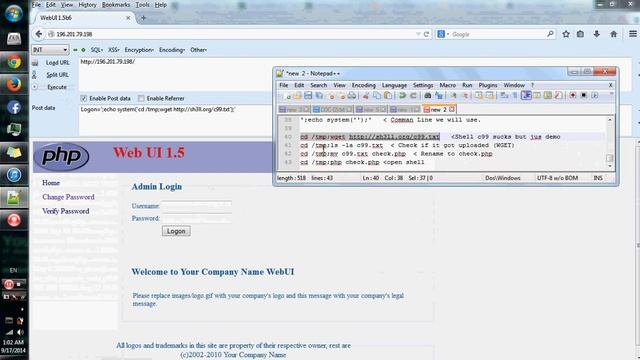Click the Windows Start orb
This screenshot has height=360, width=640.
[14, 13]
